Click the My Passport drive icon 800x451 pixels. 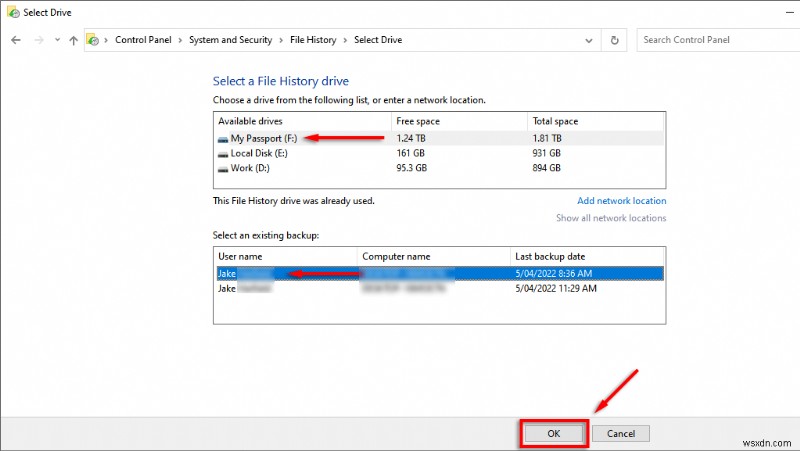(222, 139)
